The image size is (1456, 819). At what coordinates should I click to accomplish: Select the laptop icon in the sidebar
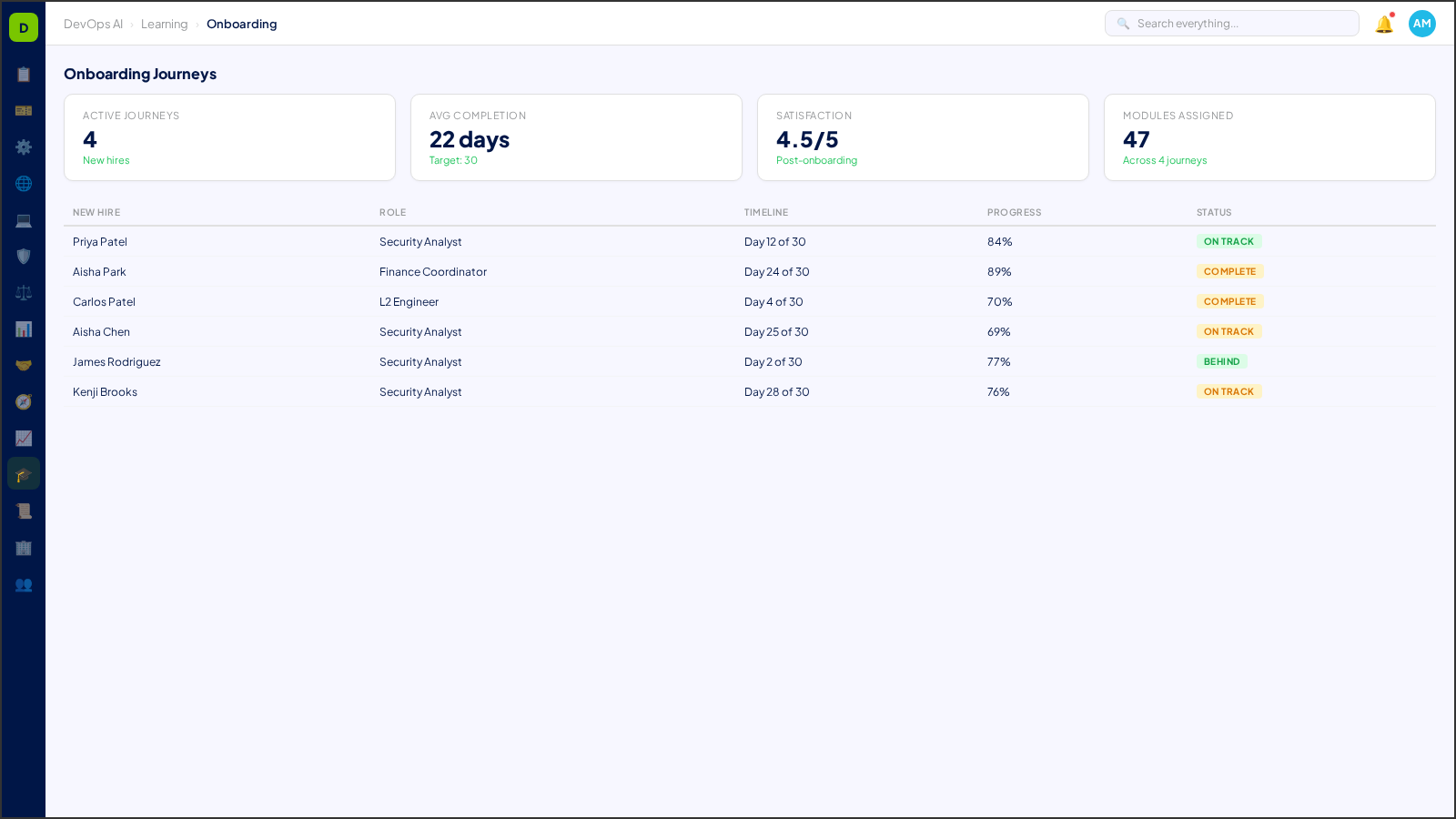click(24, 219)
